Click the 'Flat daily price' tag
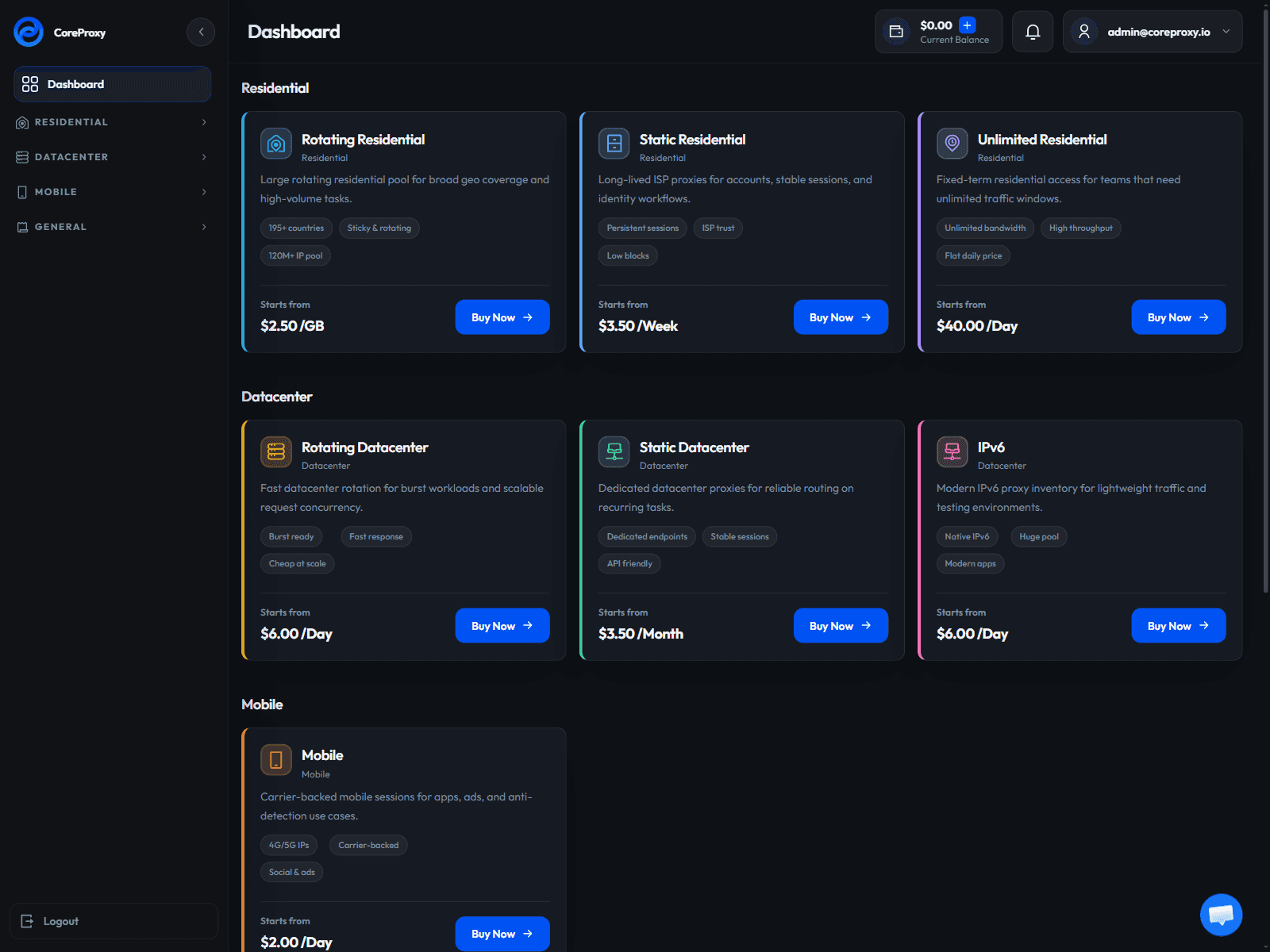This screenshot has height=952, width=1270. [x=973, y=255]
